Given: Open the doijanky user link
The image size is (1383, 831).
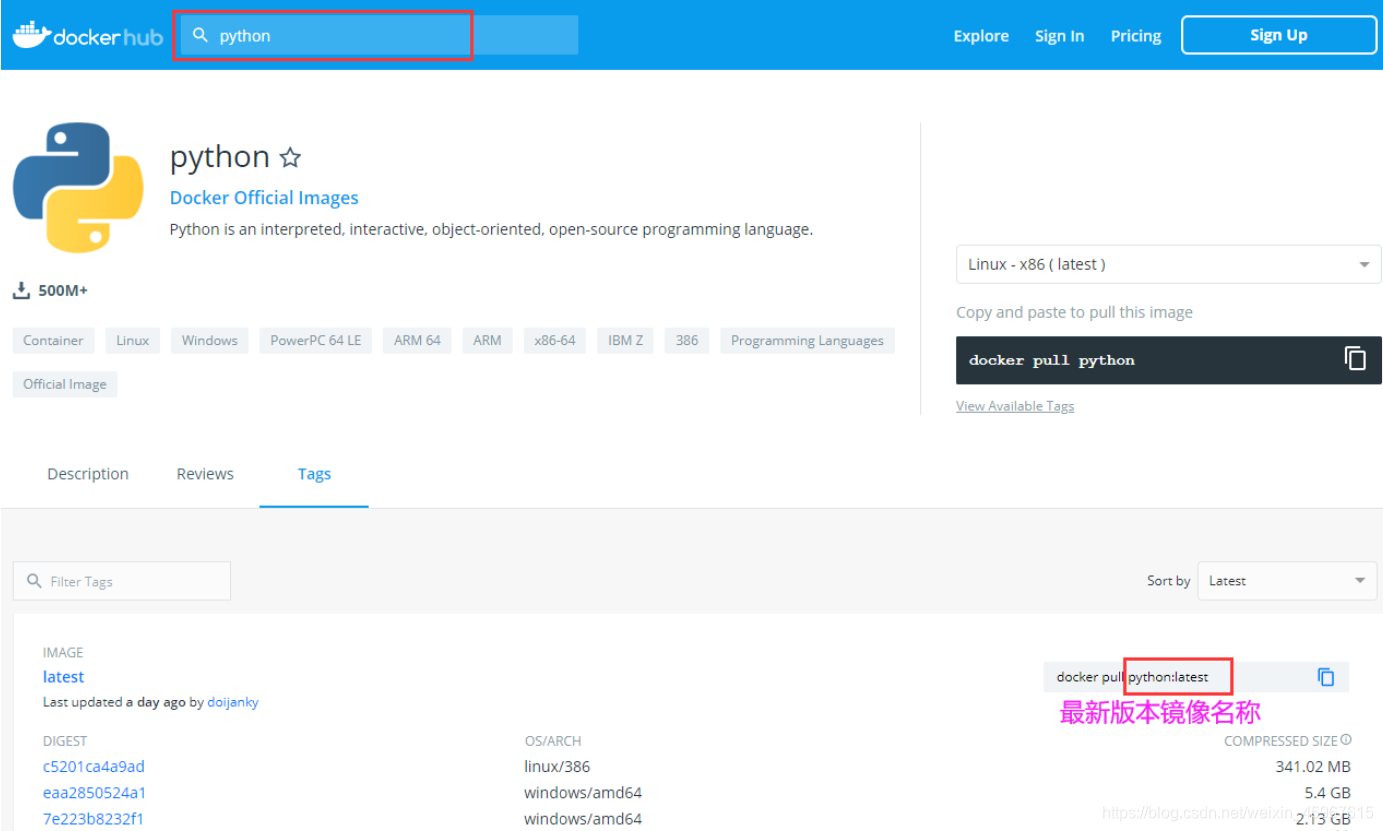Looking at the screenshot, I should click(233, 702).
